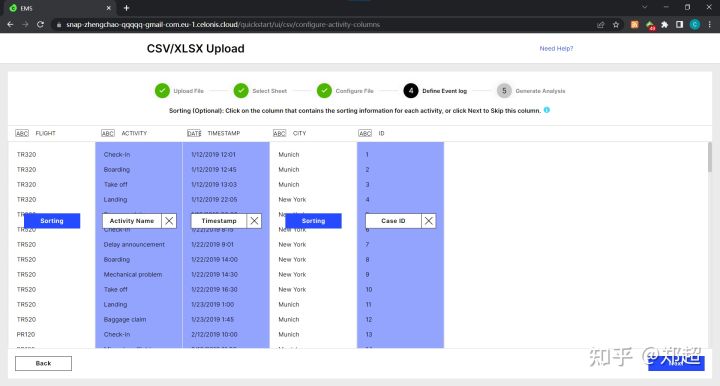
Task: Open a new browser tab
Action: [x=126, y=8]
